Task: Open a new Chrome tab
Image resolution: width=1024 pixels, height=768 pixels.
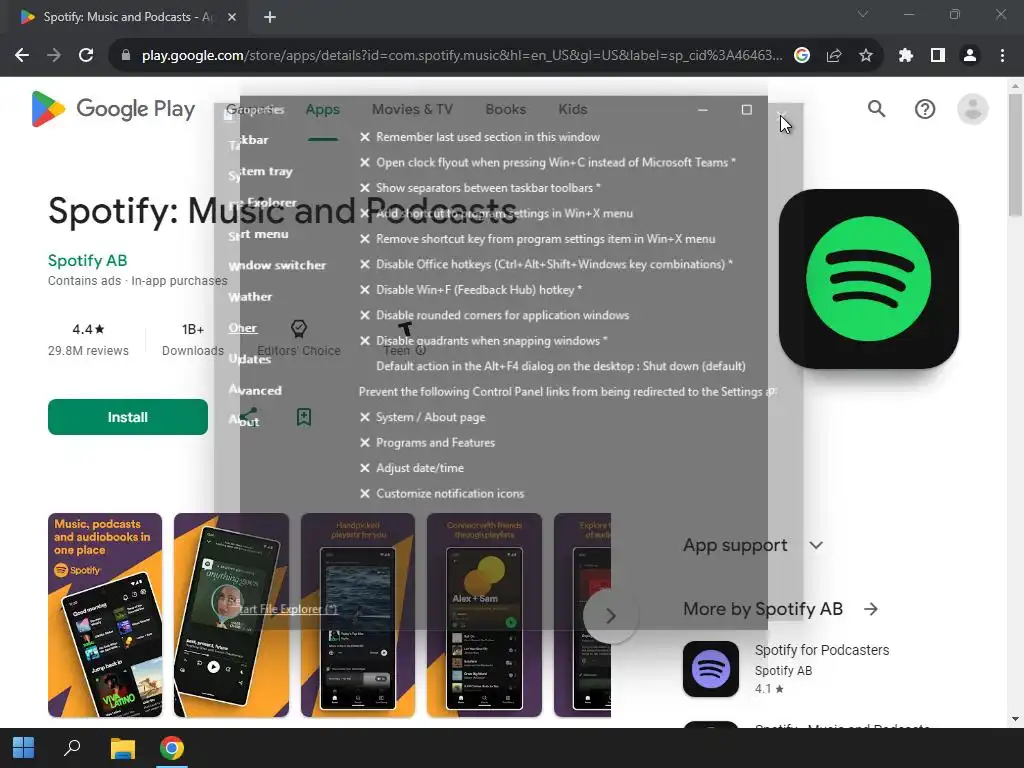Action: (270, 17)
